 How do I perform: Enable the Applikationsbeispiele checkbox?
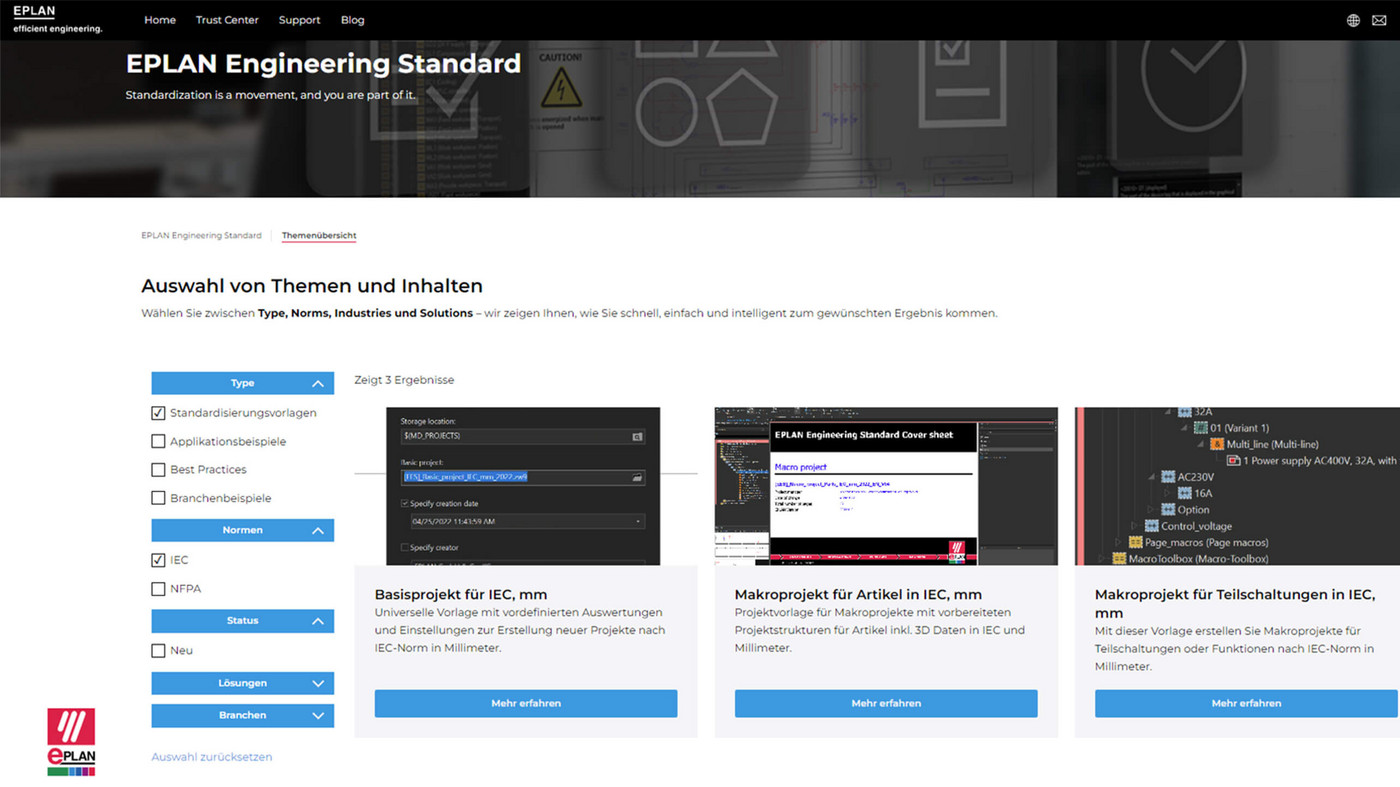pyautogui.click(x=157, y=441)
